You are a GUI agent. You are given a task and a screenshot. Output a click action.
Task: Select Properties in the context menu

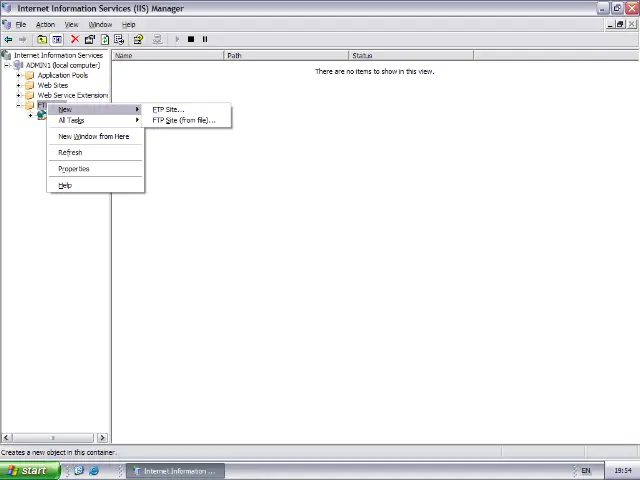[x=96, y=169]
